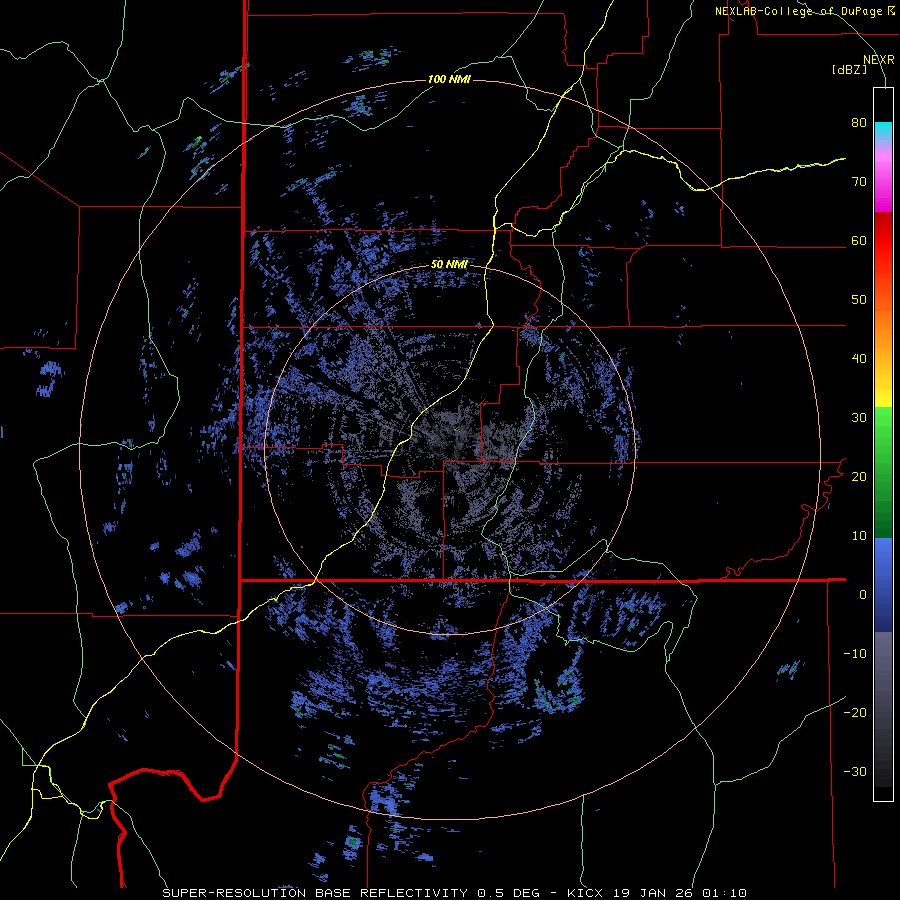Click the 0 value on dBZ scale
The height and width of the screenshot is (900, 900).
pyautogui.click(x=863, y=595)
